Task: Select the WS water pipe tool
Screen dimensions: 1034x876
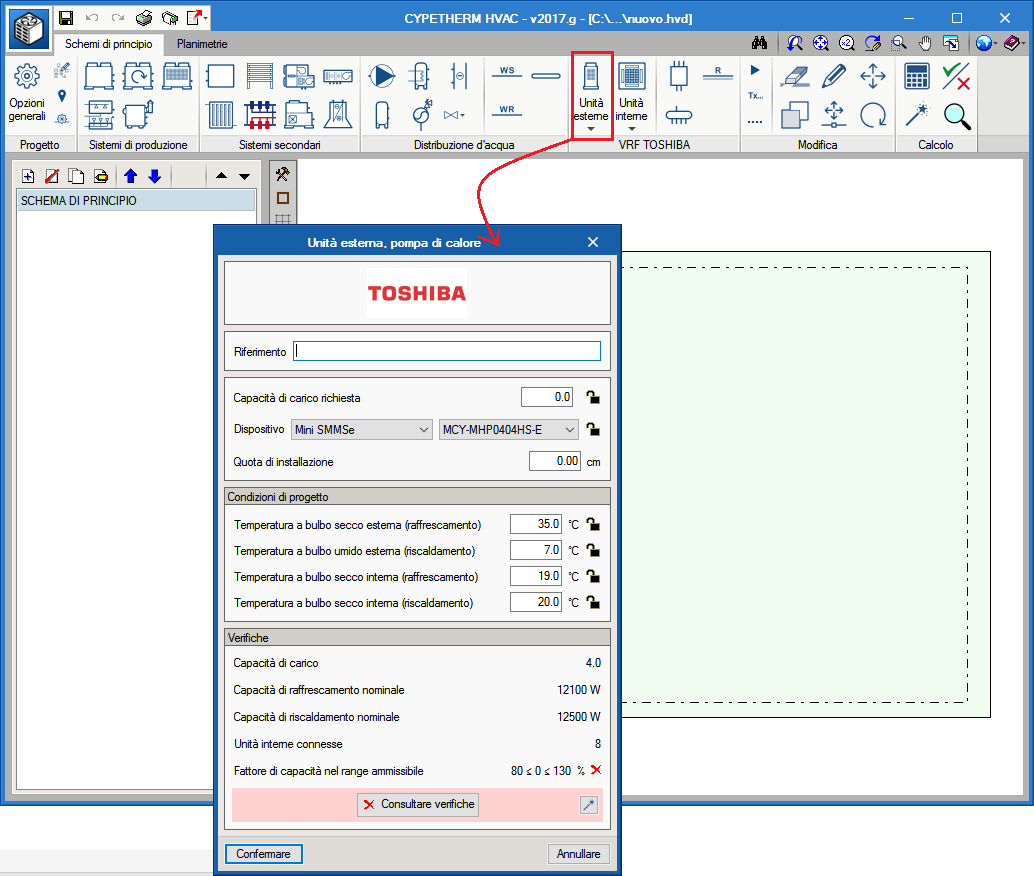Action: (x=506, y=72)
